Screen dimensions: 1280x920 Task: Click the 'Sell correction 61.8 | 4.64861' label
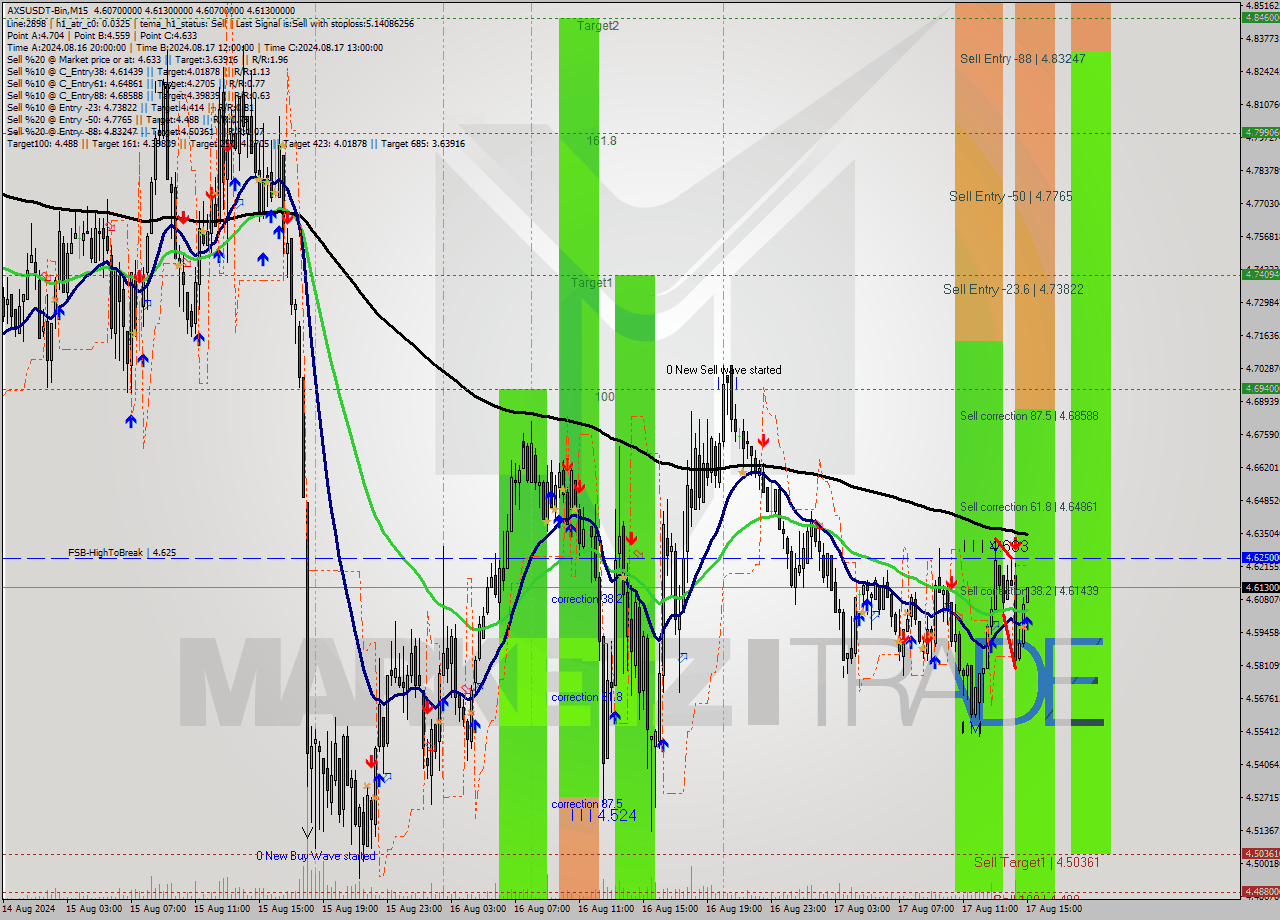tap(1028, 507)
